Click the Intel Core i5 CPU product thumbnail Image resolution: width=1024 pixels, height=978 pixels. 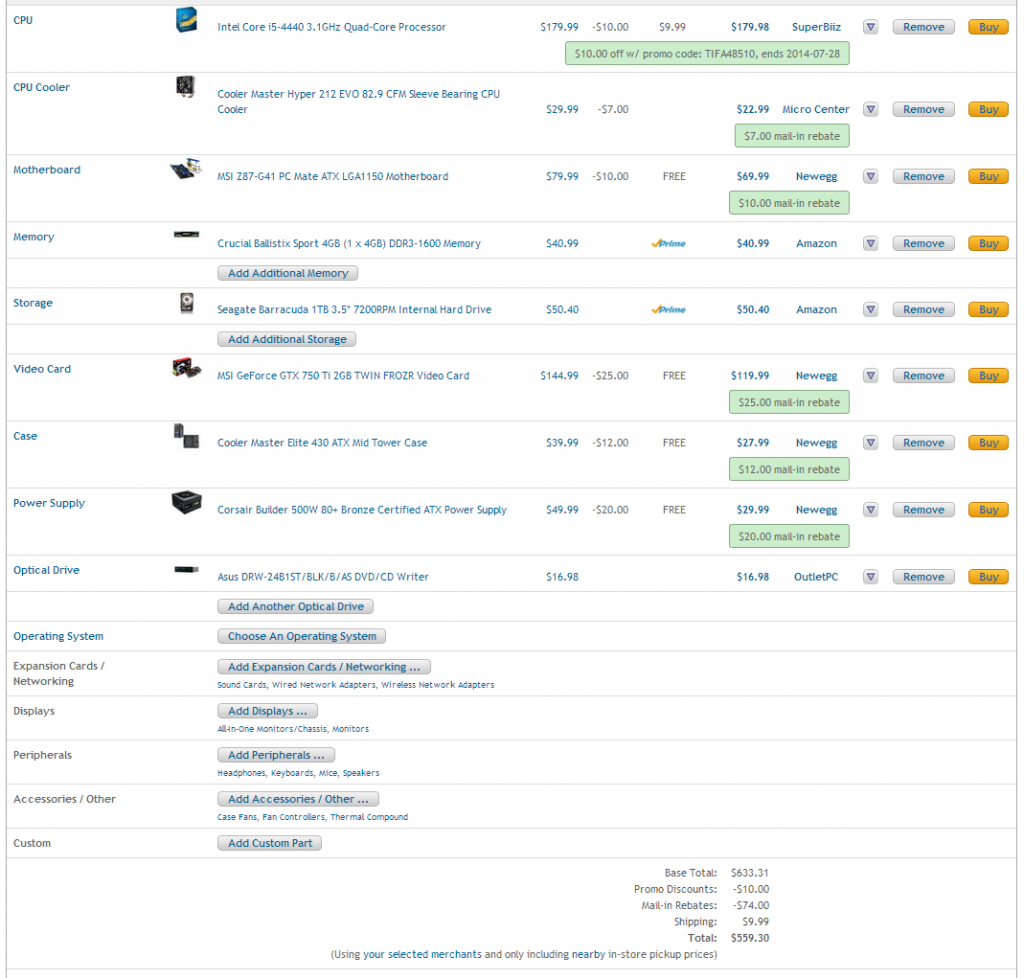186,19
